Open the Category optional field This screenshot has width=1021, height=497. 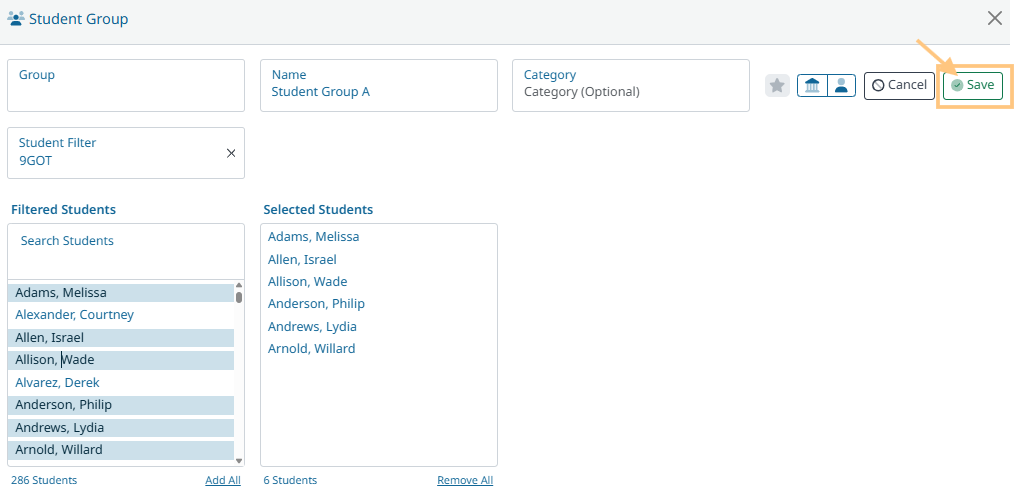(630, 85)
